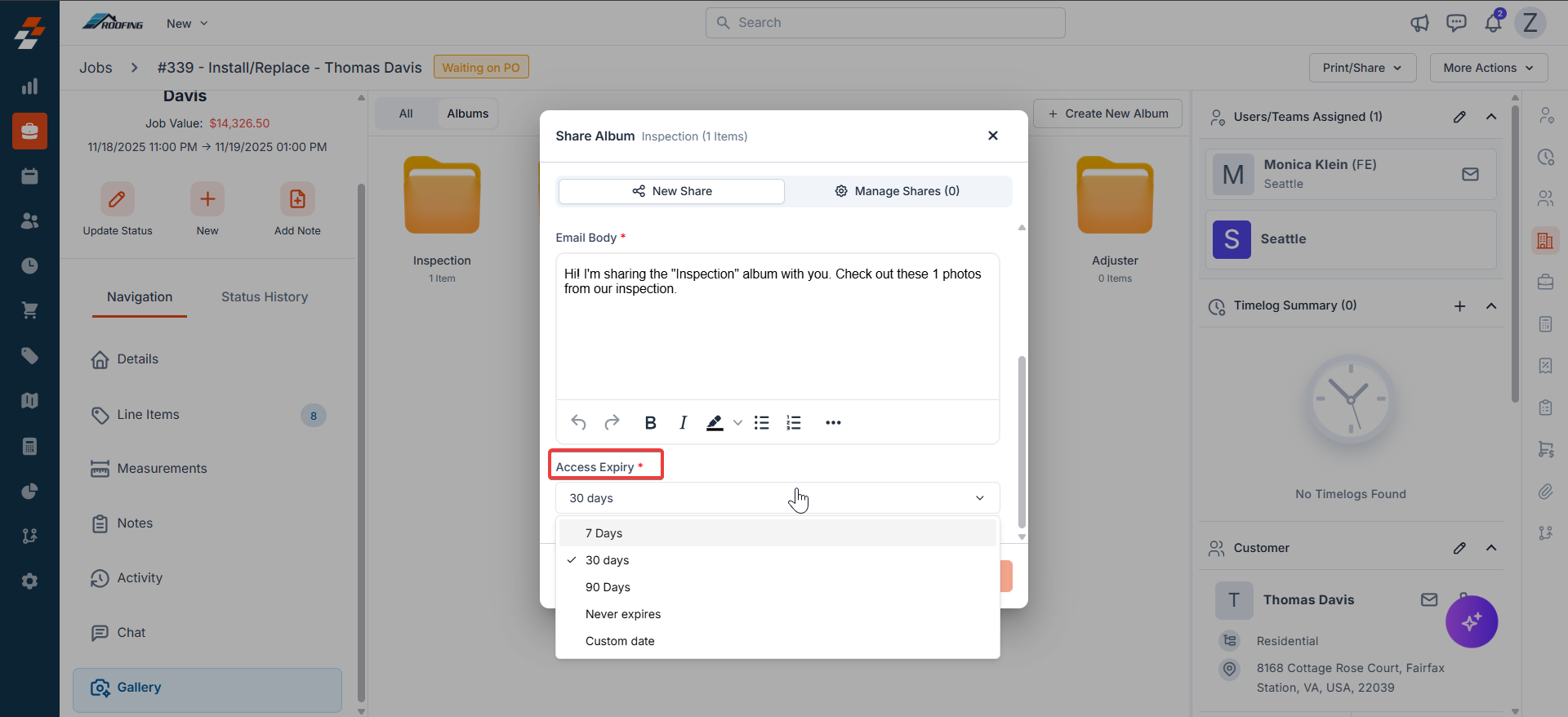1568x717 pixels.
Task: Open Gallery in job navigation
Action: [x=207, y=690]
